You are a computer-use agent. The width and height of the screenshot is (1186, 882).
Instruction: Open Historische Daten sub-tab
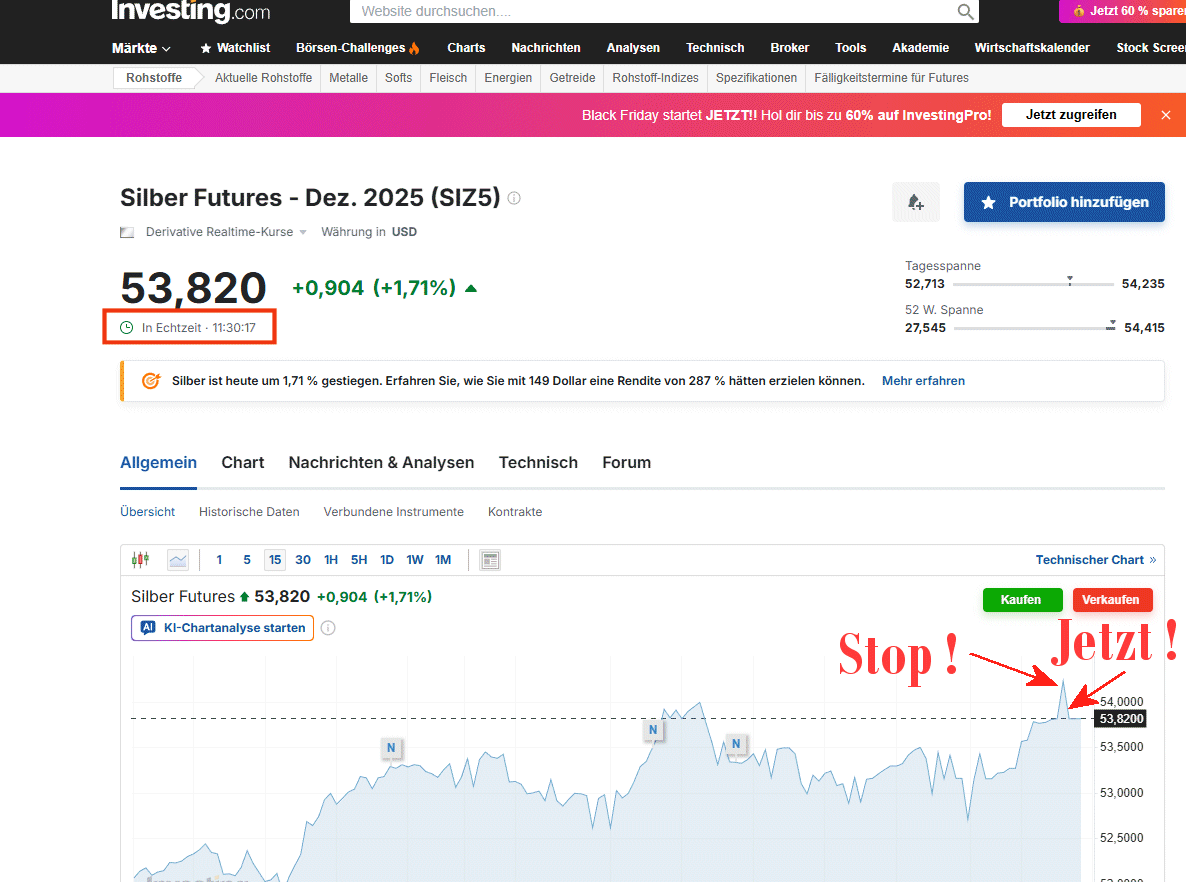pos(249,512)
